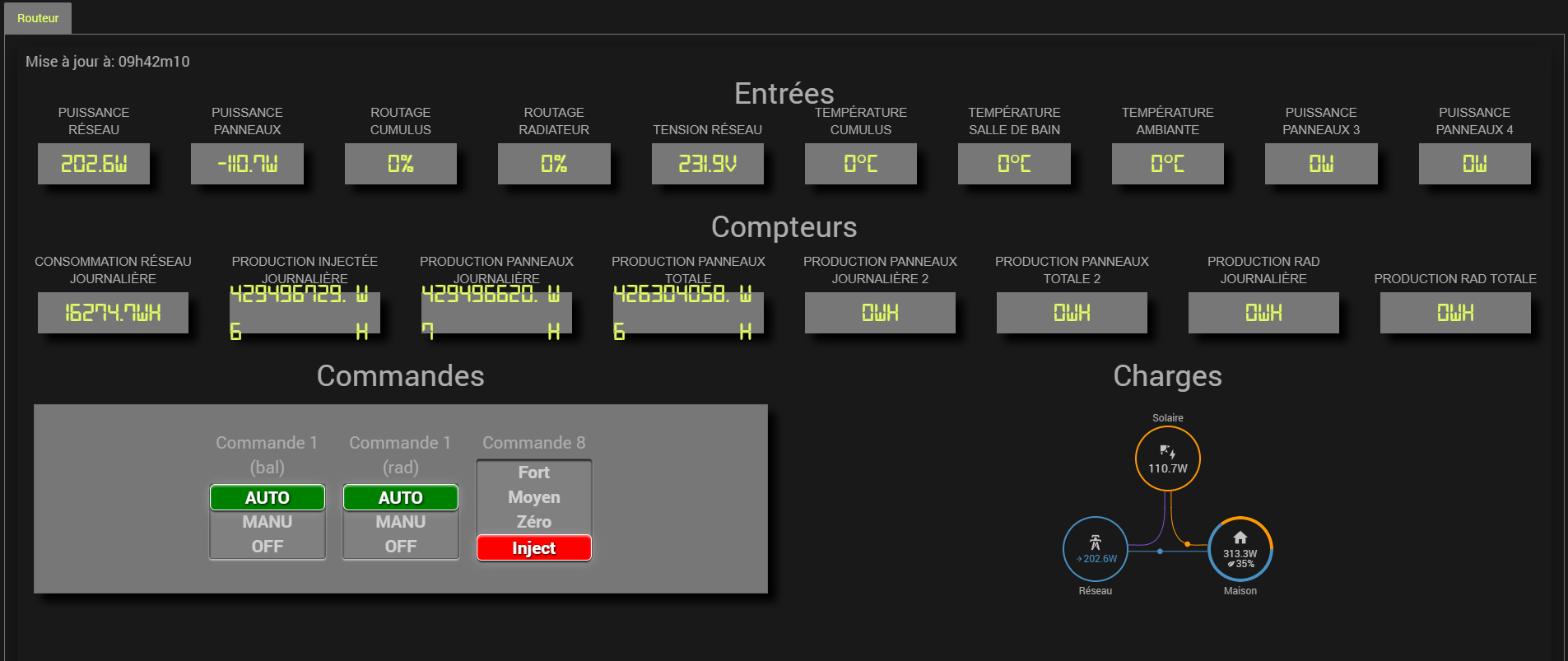Click the pylon icon in the Réseau circle

point(1095,542)
